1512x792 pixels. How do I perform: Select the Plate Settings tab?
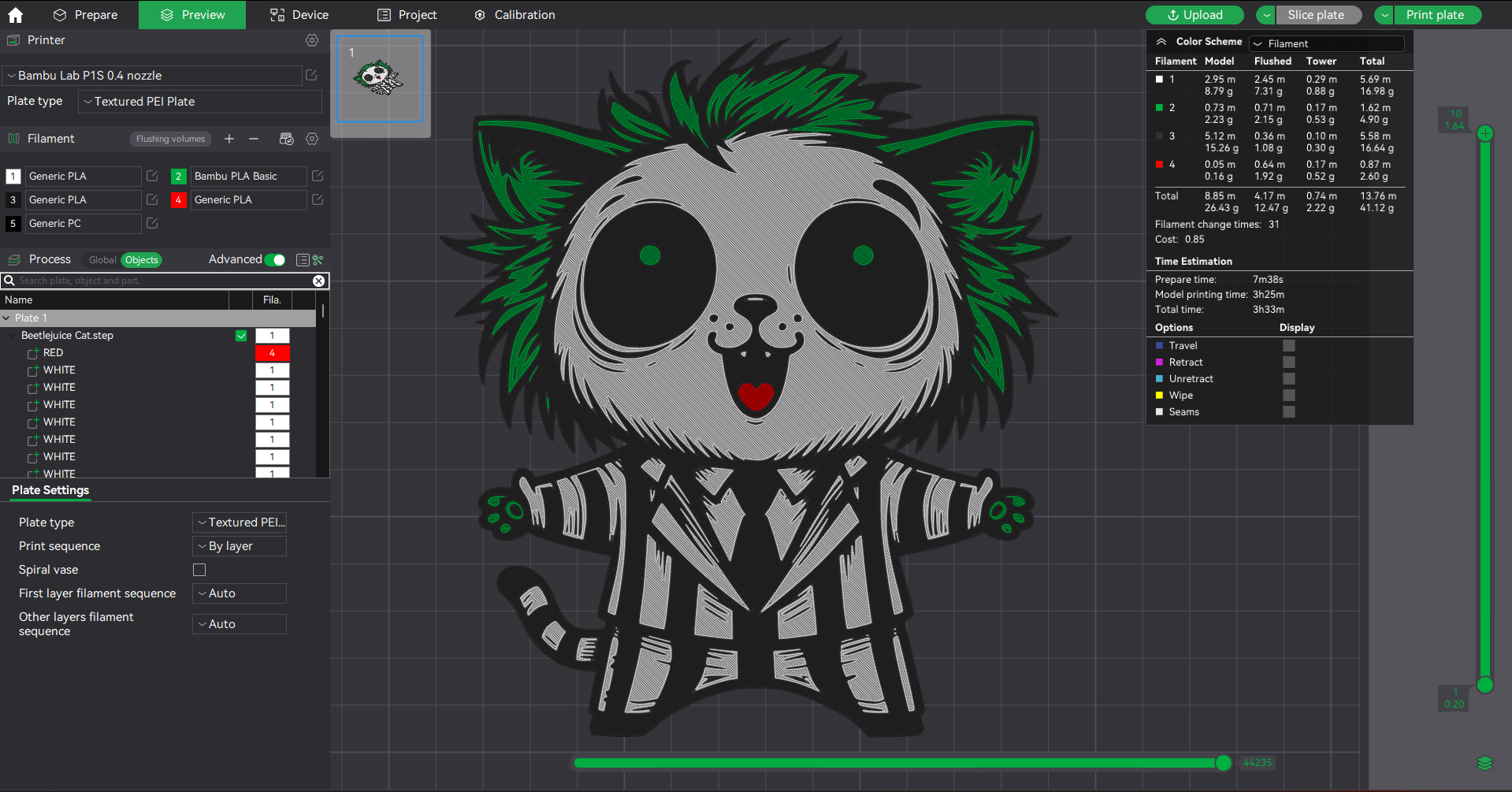tap(50, 490)
